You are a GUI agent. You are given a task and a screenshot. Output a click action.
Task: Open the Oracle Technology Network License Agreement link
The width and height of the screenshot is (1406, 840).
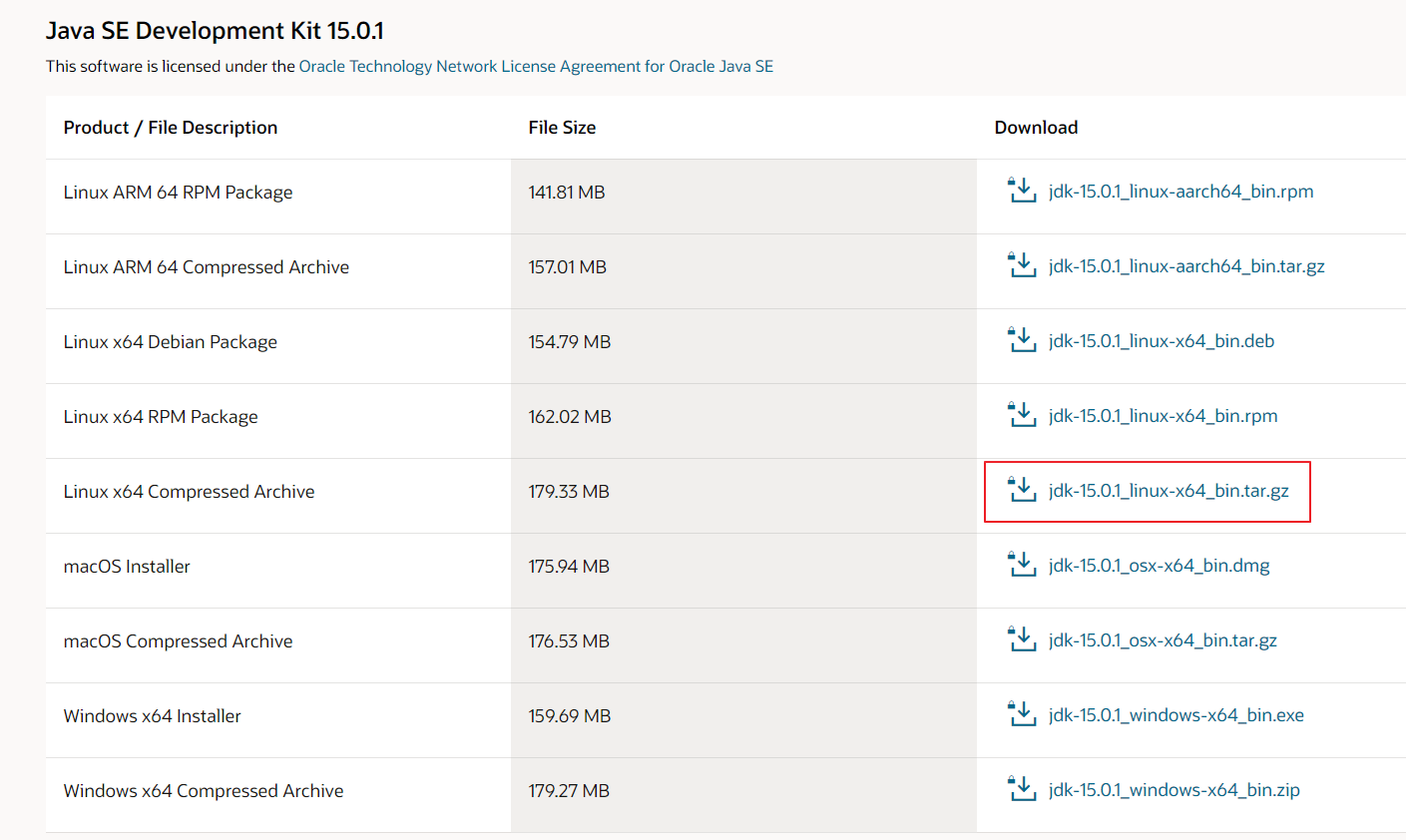536,66
